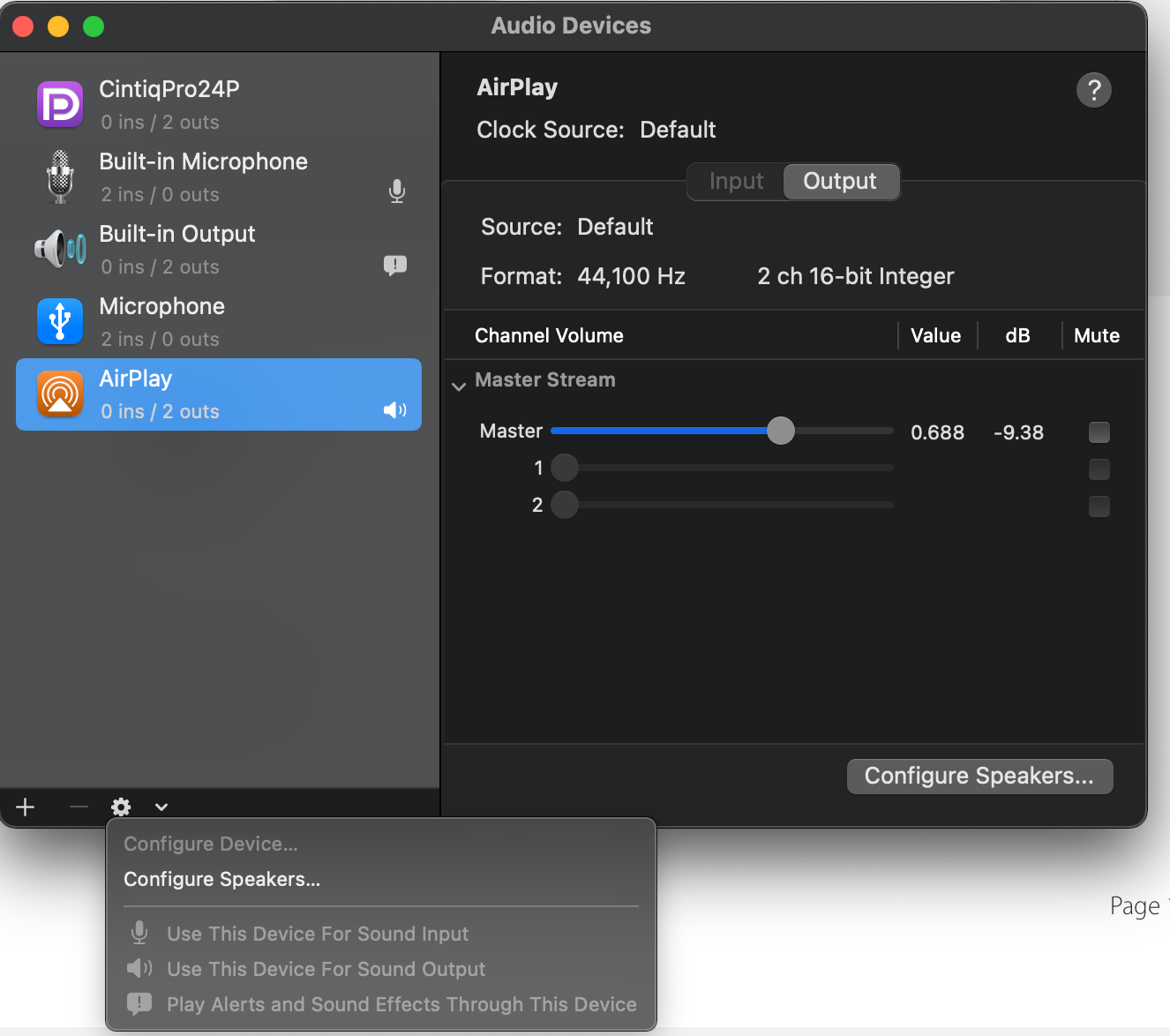Select Use This Device For Sound Output

(381, 969)
